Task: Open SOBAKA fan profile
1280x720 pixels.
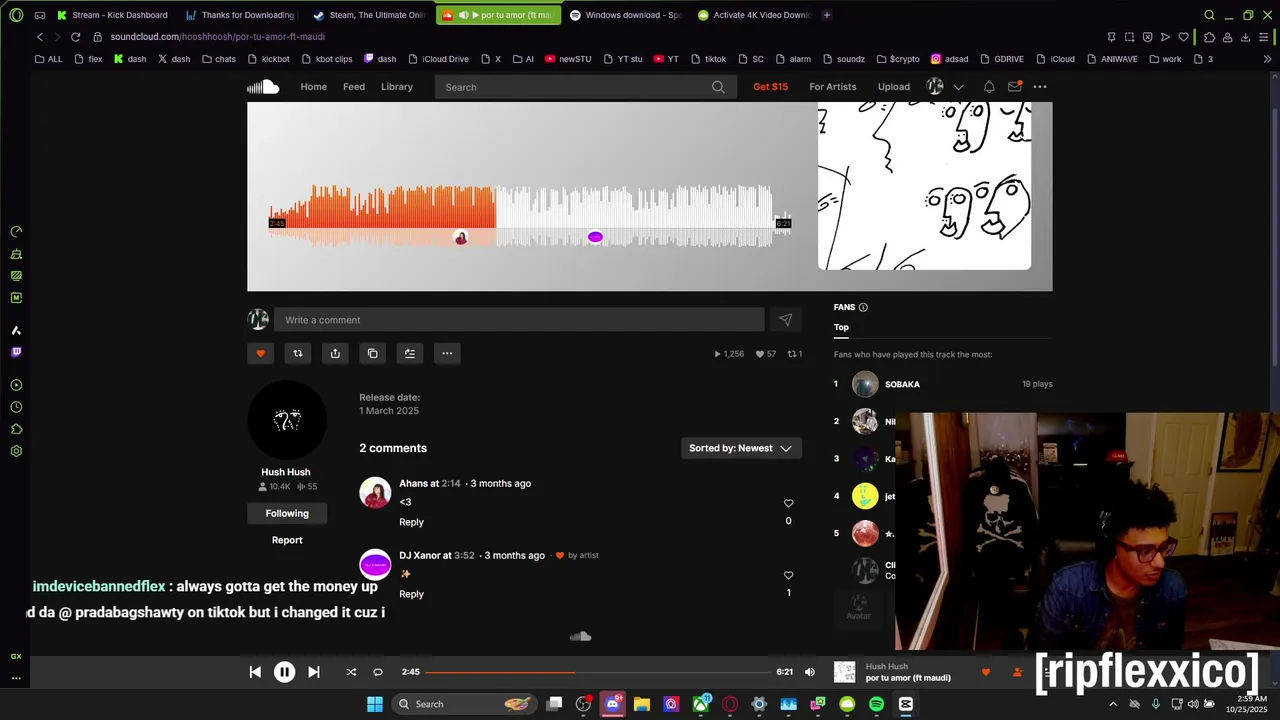Action: (902, 384)
